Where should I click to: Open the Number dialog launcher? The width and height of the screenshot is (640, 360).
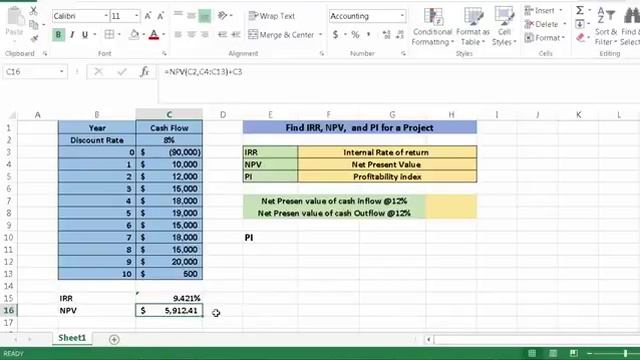403,53
